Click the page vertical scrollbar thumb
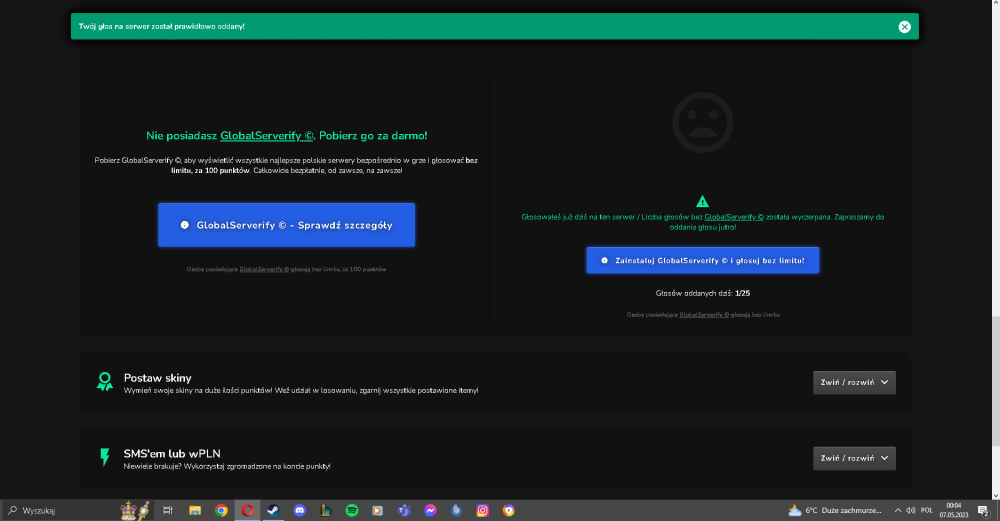This screenshot has width=1000, height=521. pyautogui.click(x=996, y=381)
